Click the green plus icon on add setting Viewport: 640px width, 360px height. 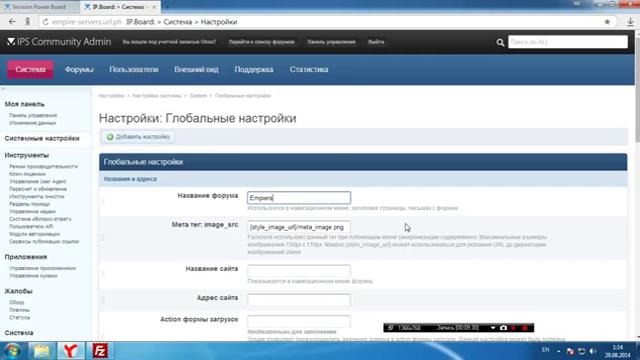coord(110,137)
